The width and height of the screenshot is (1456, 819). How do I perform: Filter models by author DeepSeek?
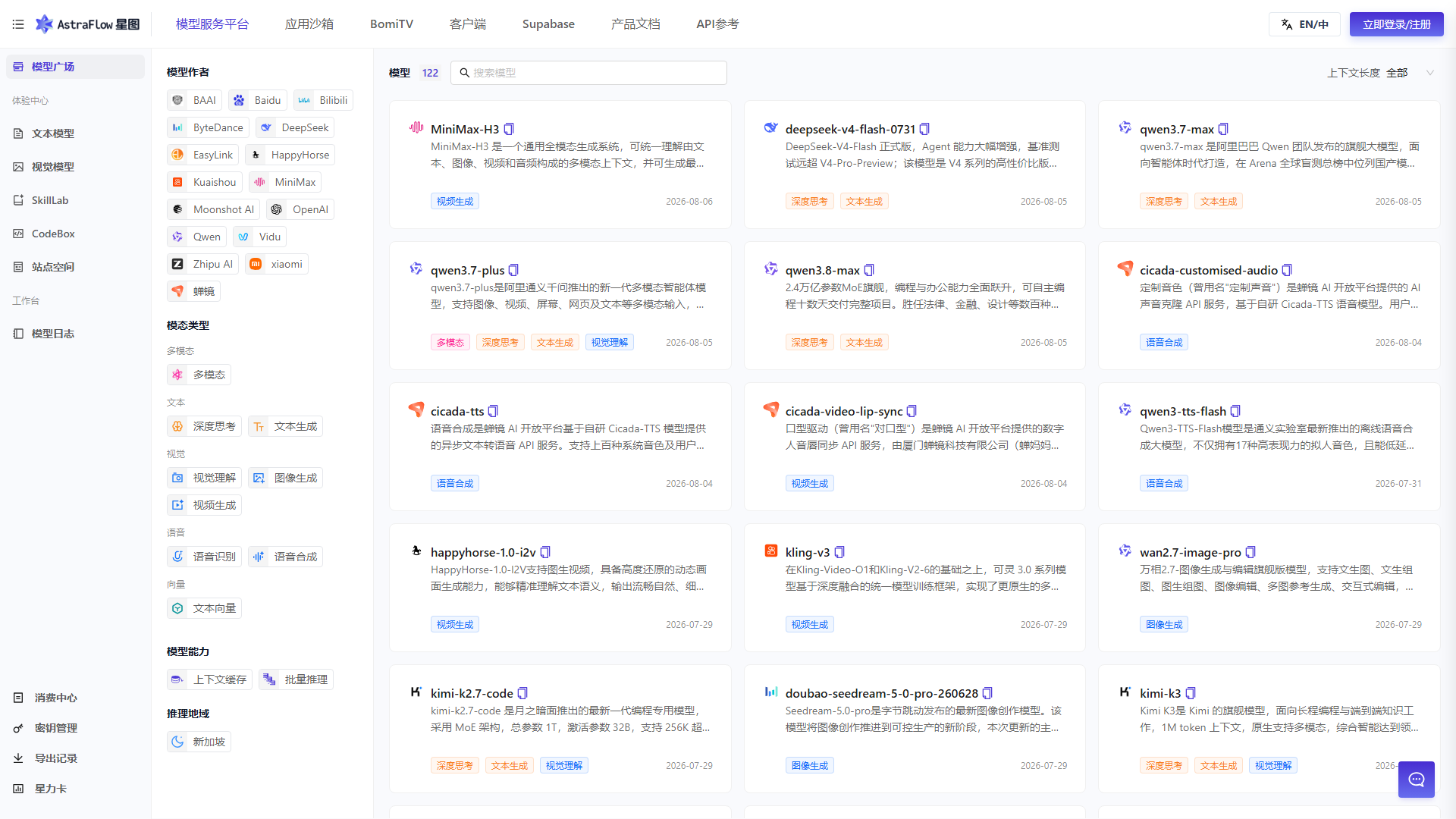click(x=295, y=127)
